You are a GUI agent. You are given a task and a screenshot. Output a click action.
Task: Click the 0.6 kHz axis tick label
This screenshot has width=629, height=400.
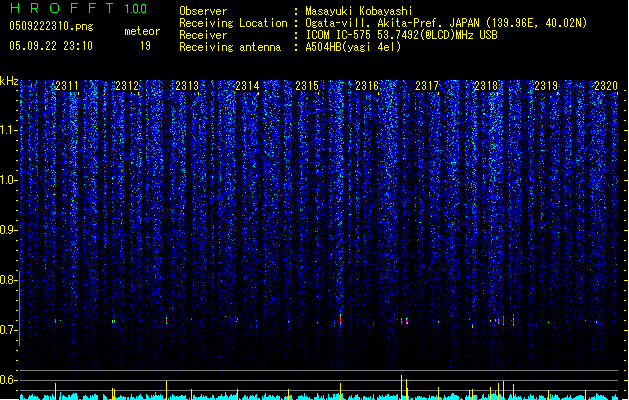(x=9, y=380)
